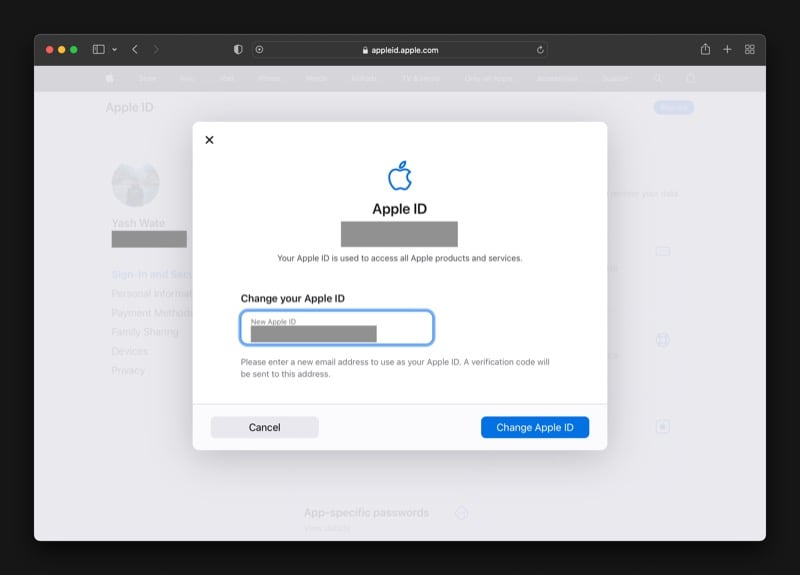Viewport: 800px width, 575px height.
Task: Open Privacy in the background sidebar
Action: pyautogui.click(x=128, y=370)
